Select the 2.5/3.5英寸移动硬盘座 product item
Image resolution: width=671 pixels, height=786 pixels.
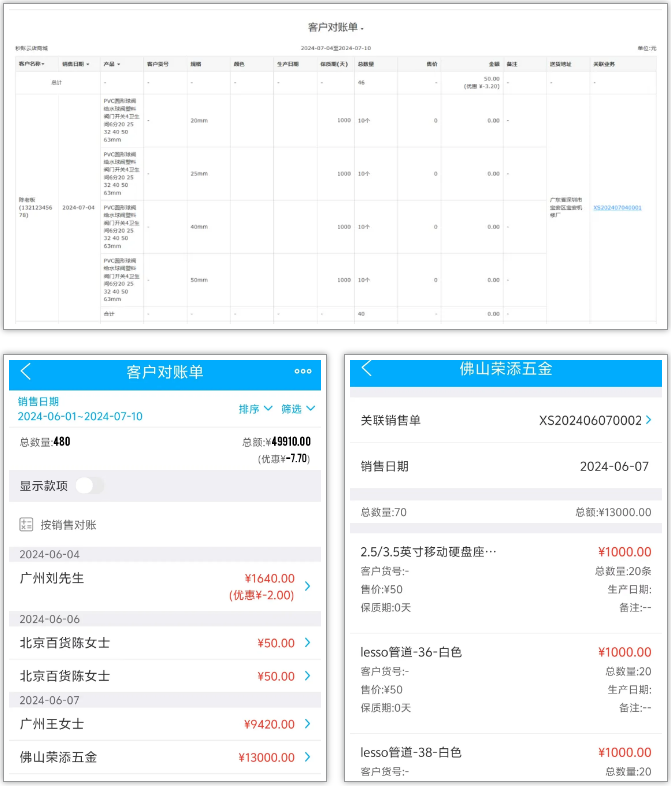pyautogui.click(x=506, y=579)
